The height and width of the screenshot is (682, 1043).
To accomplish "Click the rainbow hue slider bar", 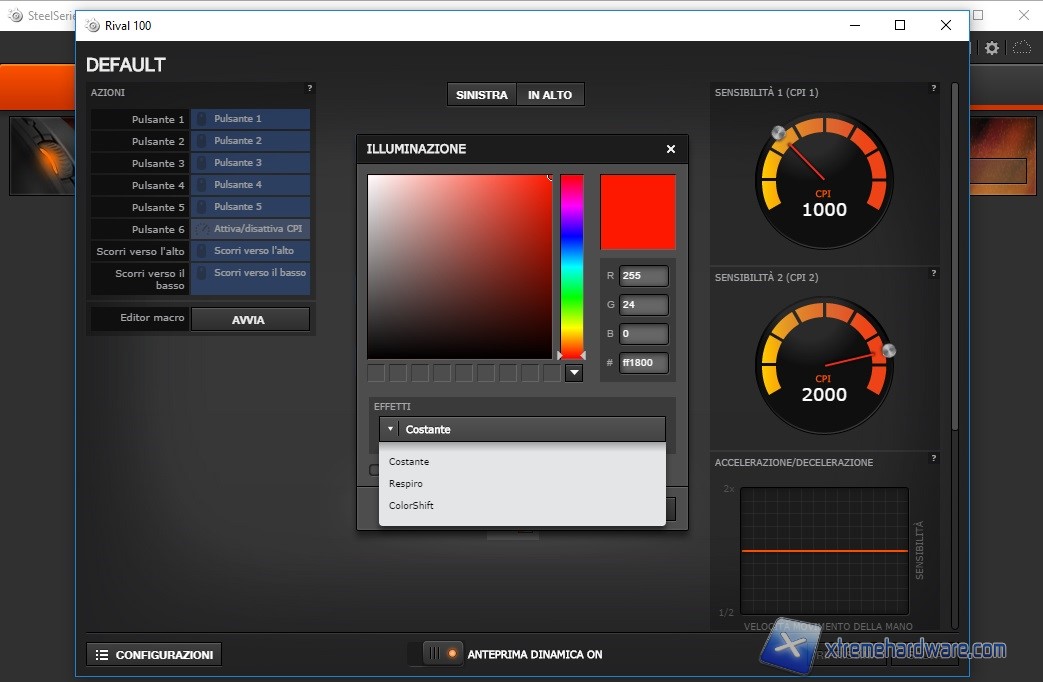I will click(x=572, y=265).
